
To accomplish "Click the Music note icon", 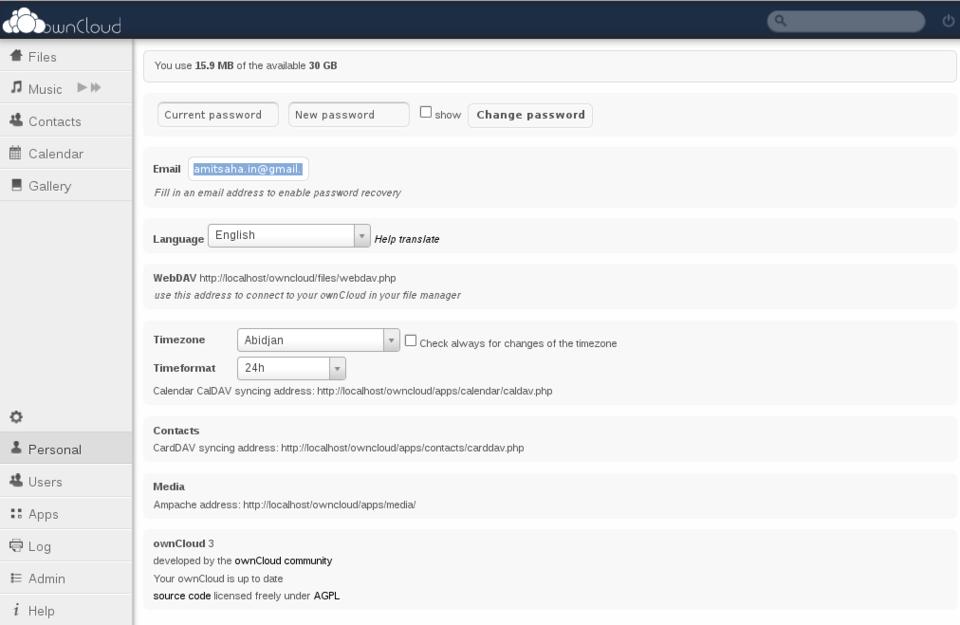I will pyautogui.click(x=17, y=88).
